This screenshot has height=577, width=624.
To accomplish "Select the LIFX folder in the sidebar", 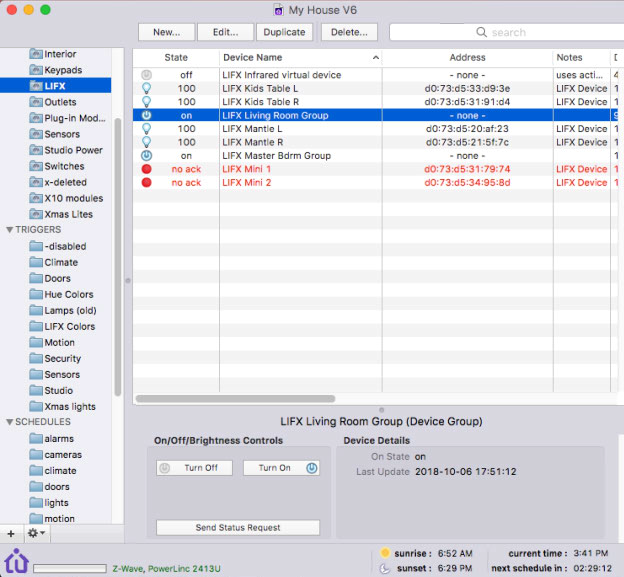I will coord(55,86).
